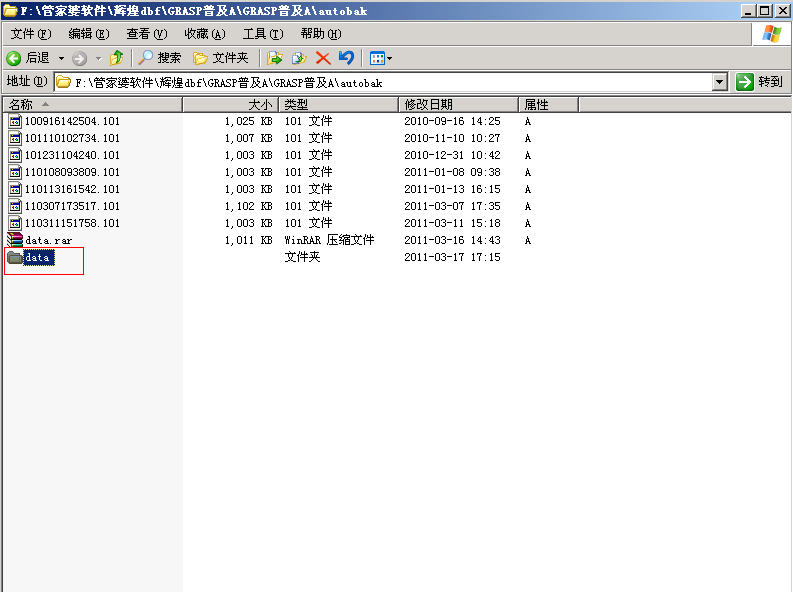Select the data.rar archive file

point(48,240)
